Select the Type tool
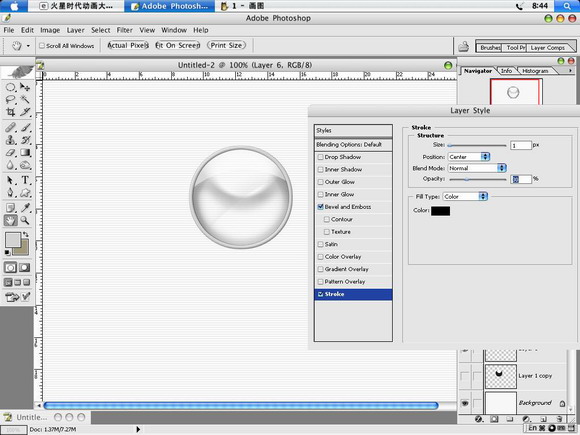 25,180
